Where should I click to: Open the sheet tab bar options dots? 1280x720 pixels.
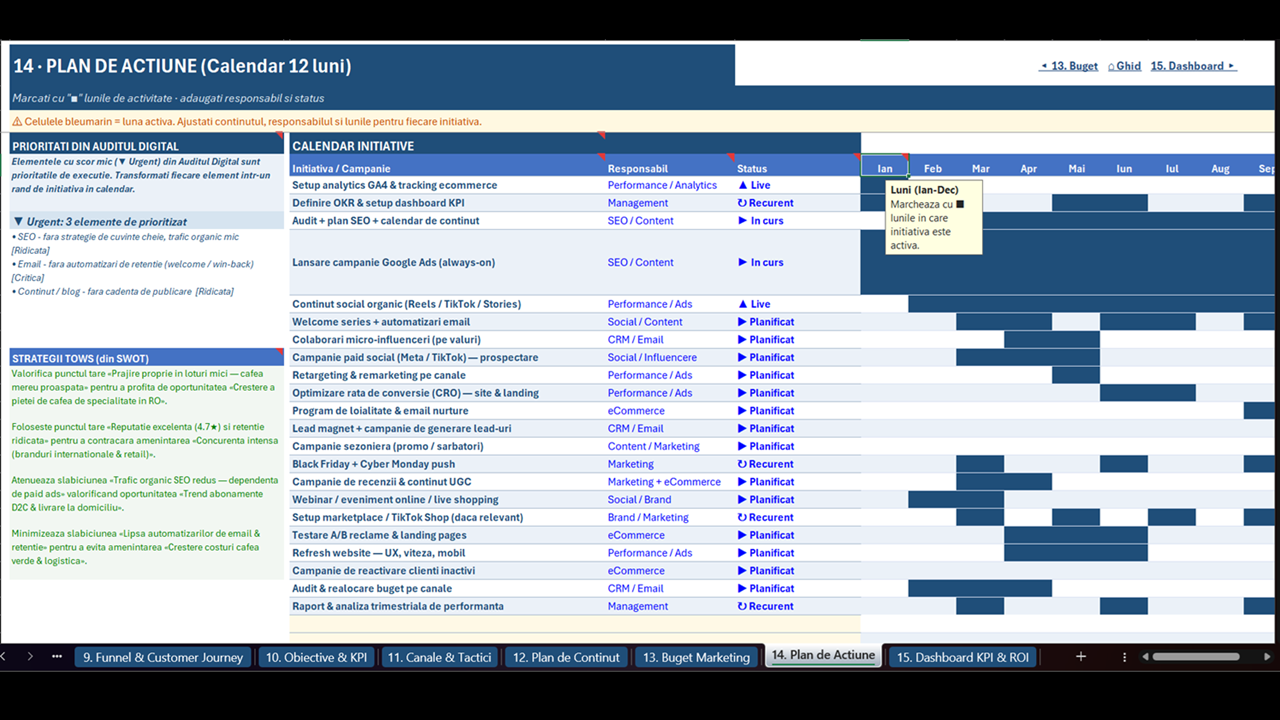click(x=1125, y=657)
